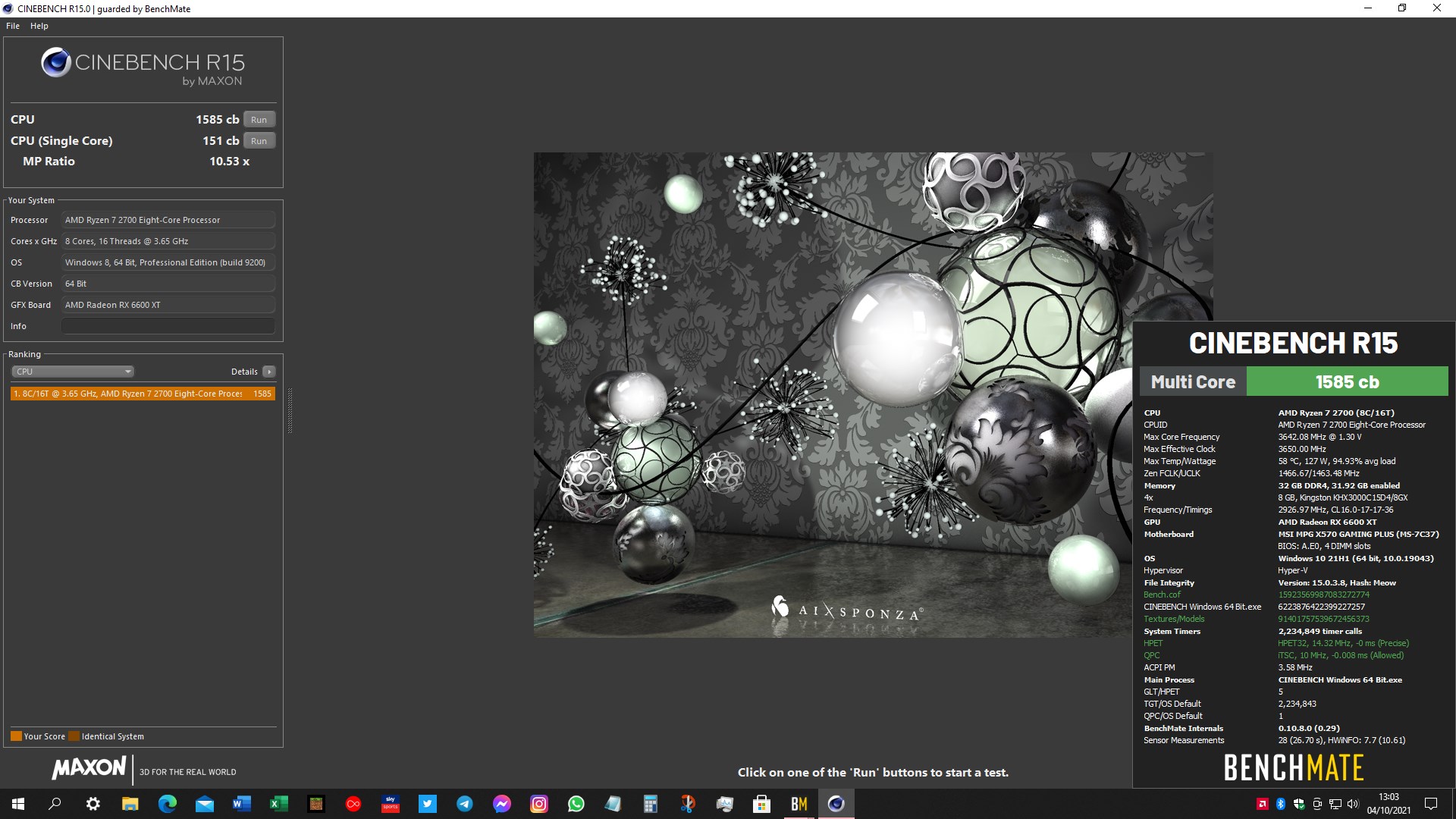The height and width of the screenshot is (819, 1456).
Task: Open Sky Sports app in taskbar
Action: (x=390, y=804)
